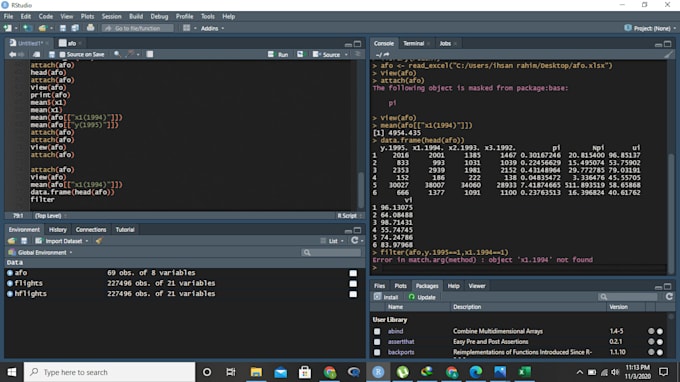Click the re-run previous code icon

300,54
